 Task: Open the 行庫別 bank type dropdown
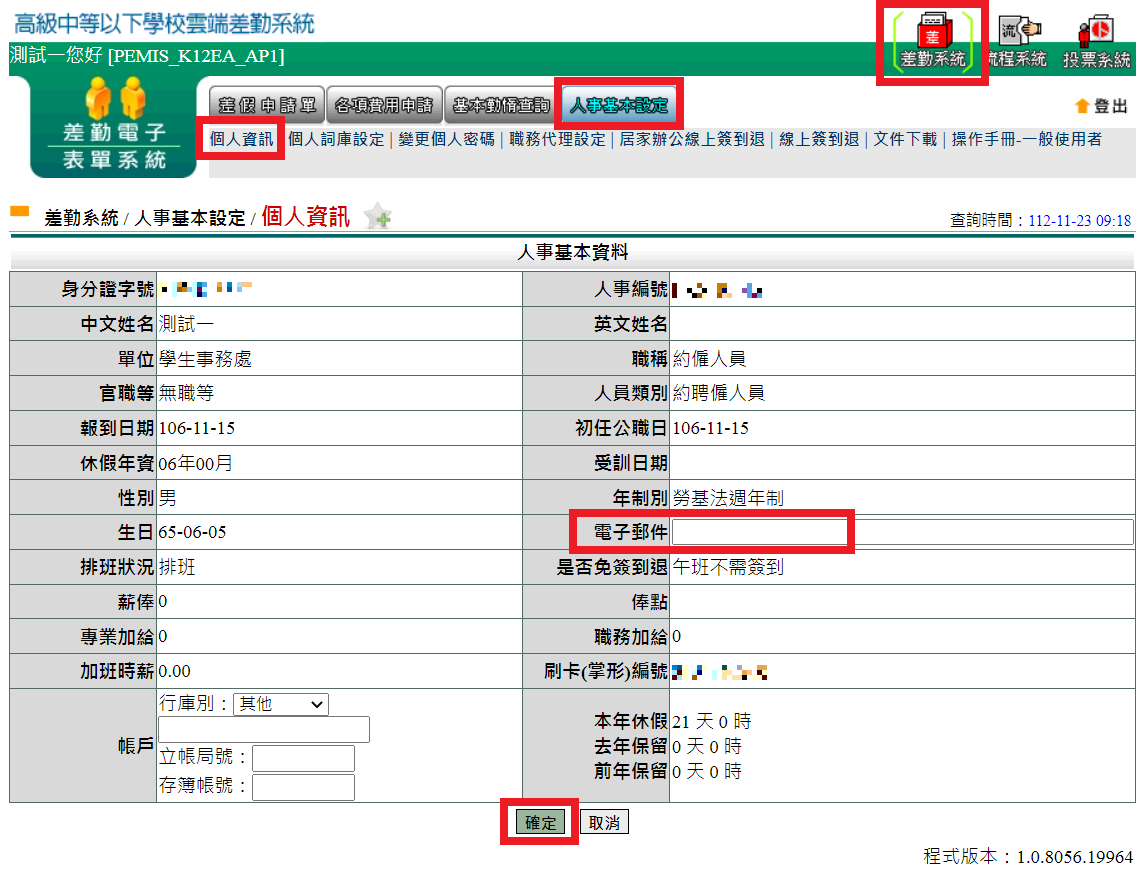[280, 704]
